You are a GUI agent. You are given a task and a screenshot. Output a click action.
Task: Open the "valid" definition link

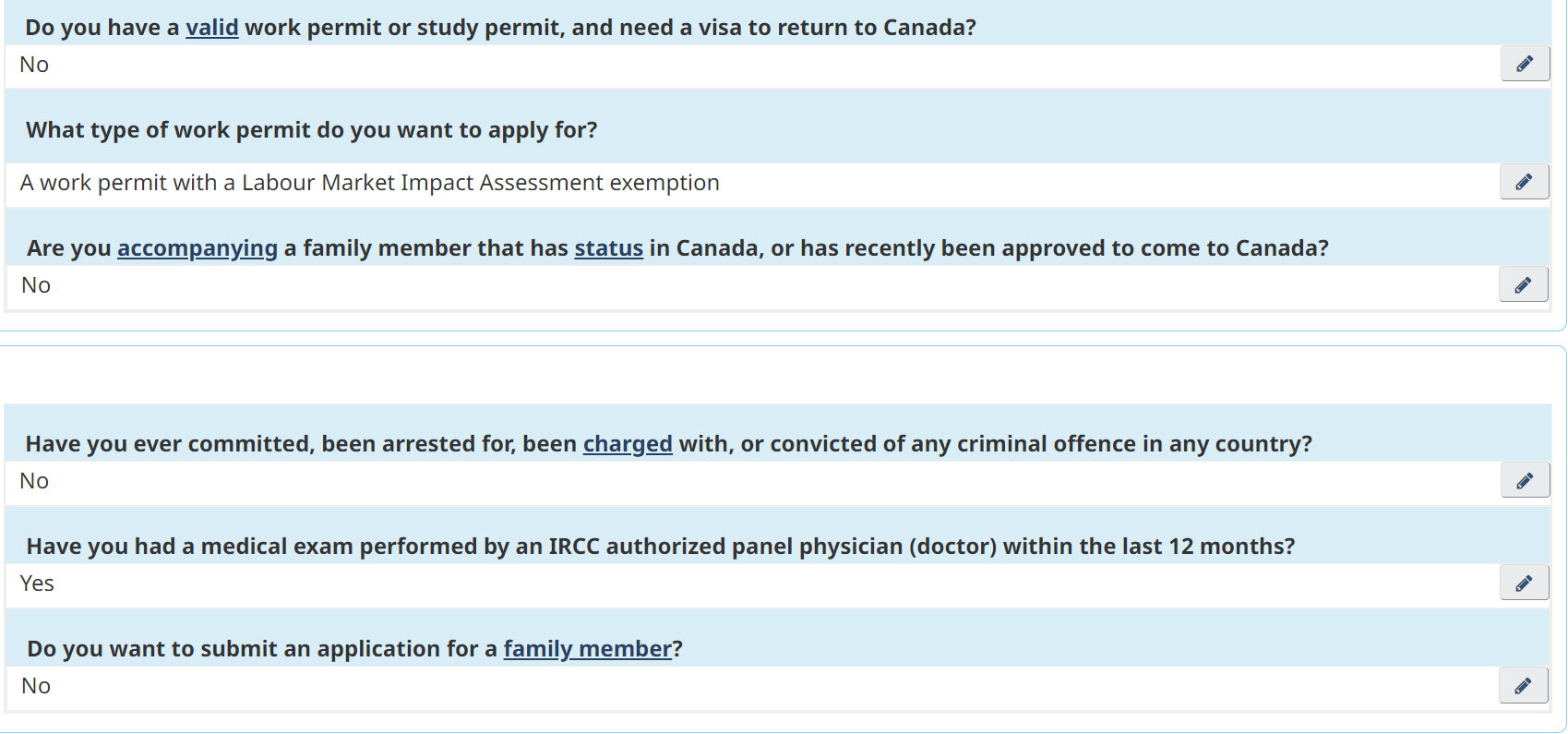point(211,28)
